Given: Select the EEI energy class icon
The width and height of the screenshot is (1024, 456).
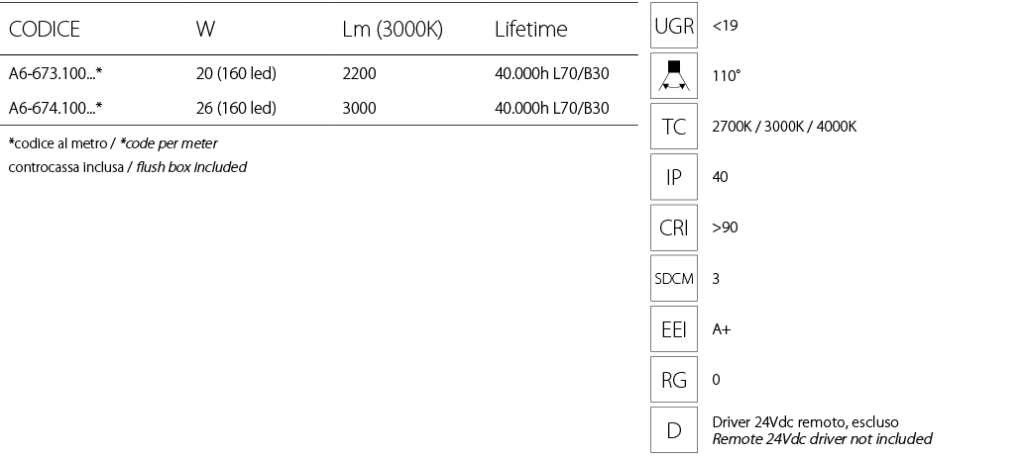Looking at the screenshot, I should coord(674,329).
